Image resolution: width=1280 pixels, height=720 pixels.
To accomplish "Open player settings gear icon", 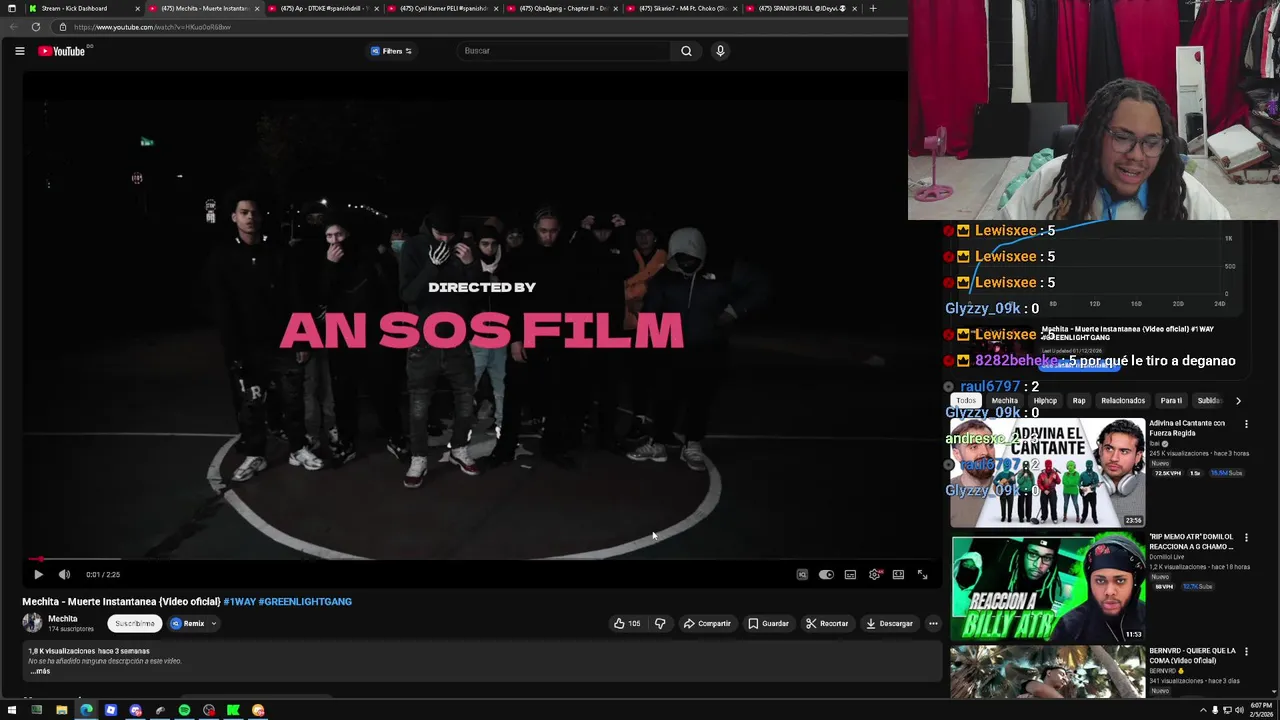I will 875,575.
